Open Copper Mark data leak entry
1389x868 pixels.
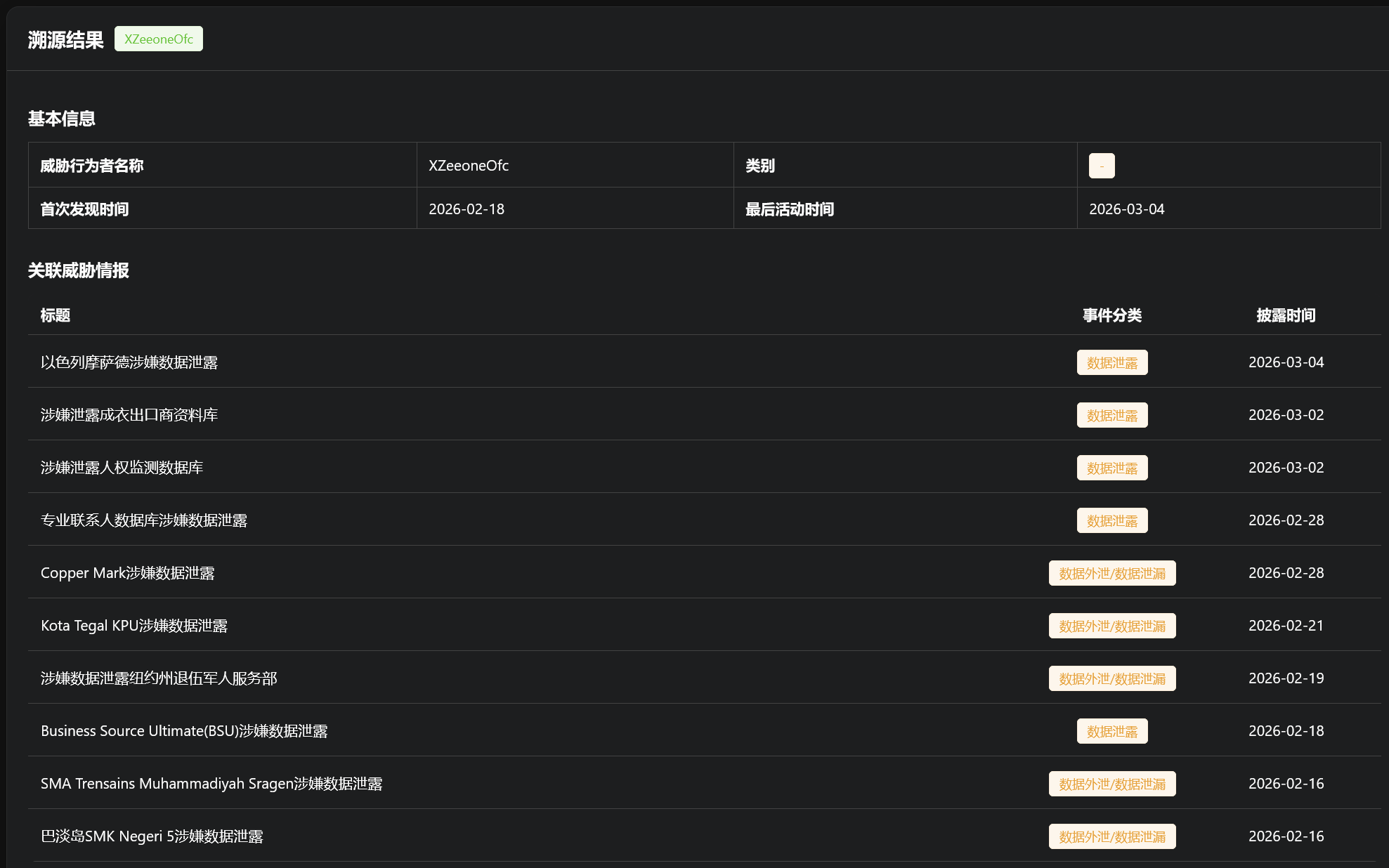coord(127,573)
